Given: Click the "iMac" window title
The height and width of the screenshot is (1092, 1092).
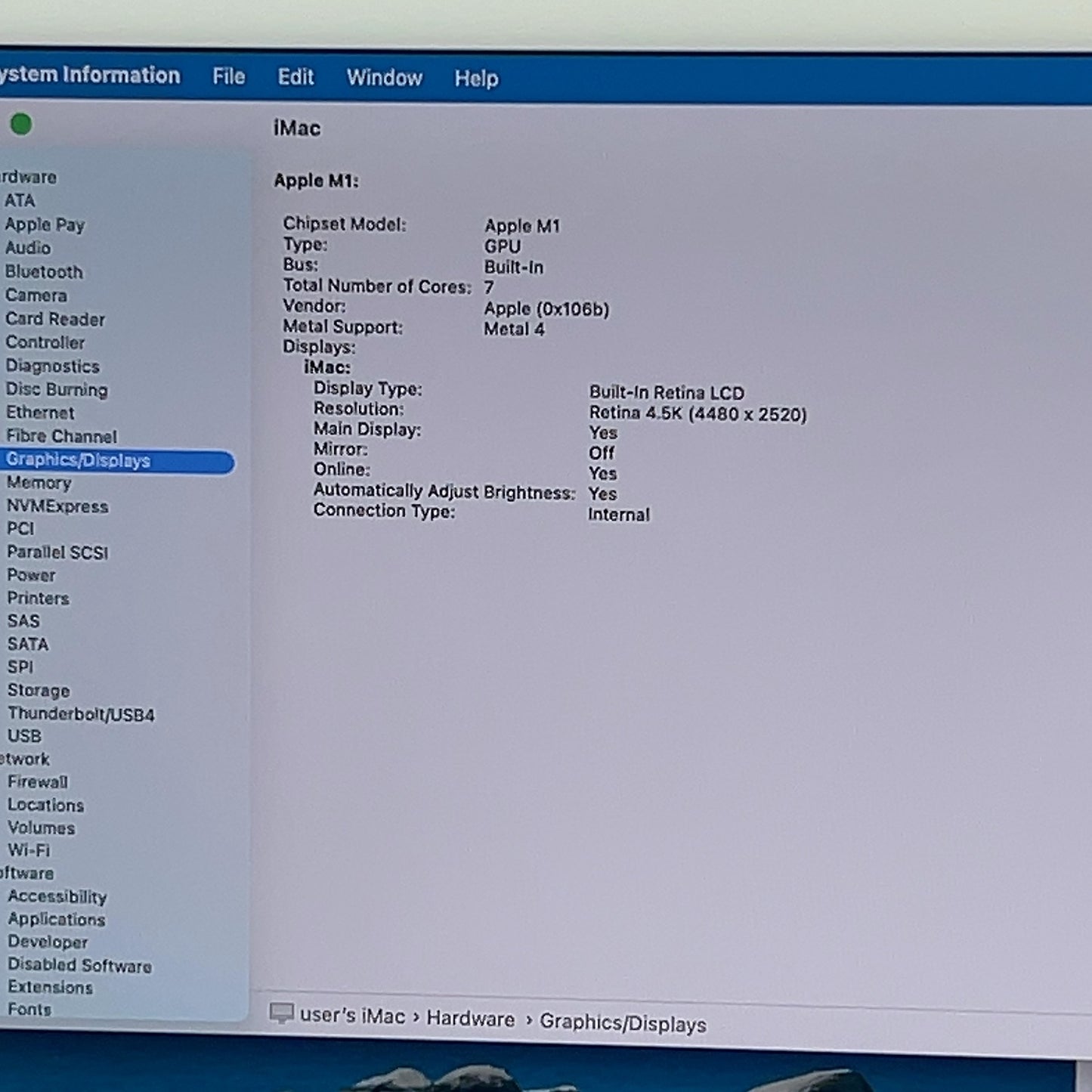Looking at the screenshot, I should pyautogui.click(x=297, y=128).
